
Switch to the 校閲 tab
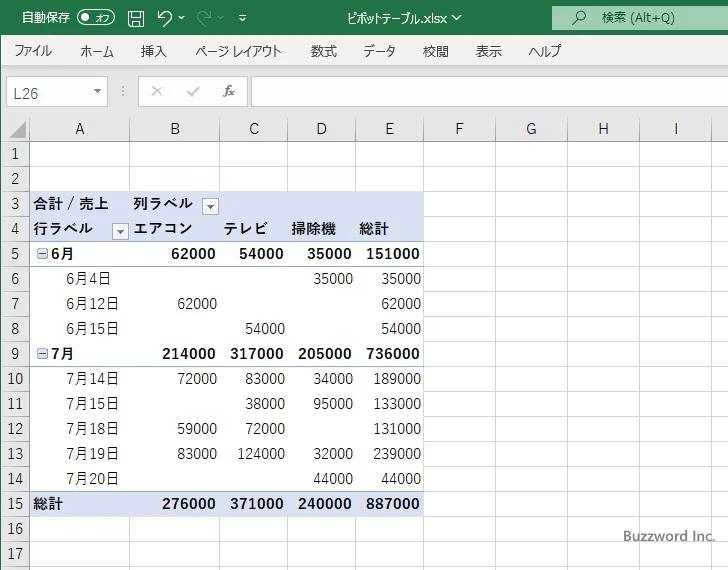436,51
